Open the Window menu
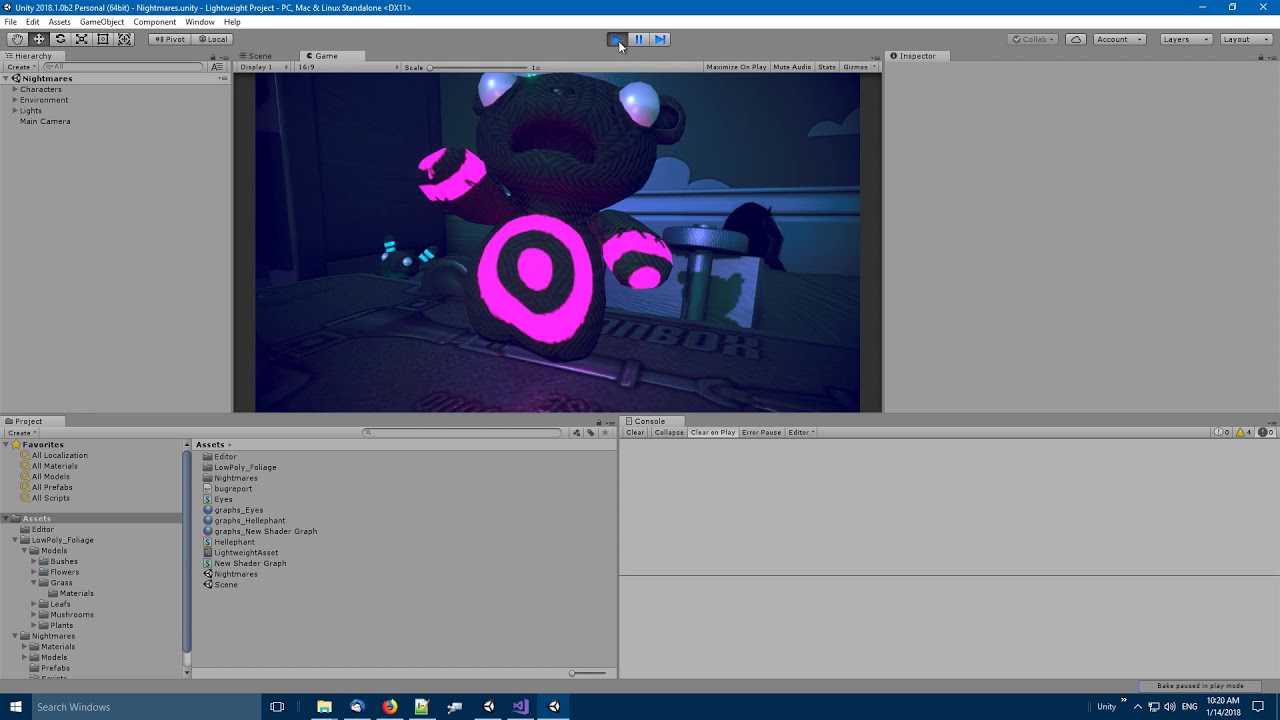Image resolution: width=1280 pixels, height=720 pixels. pyautogui.click(x=199, y=22)
